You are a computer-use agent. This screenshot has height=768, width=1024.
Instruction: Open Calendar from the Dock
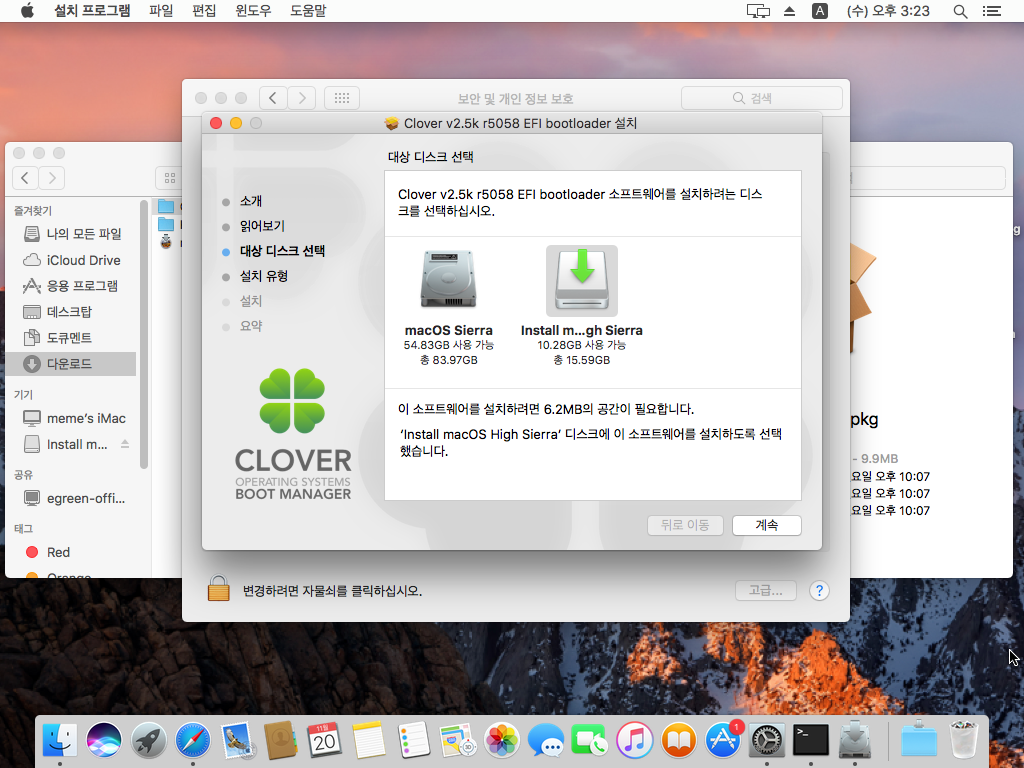point(325,740)
